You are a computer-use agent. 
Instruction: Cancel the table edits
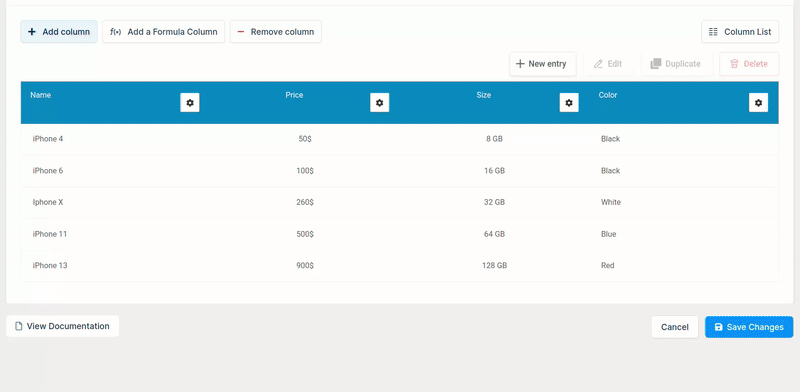[674, 327]
